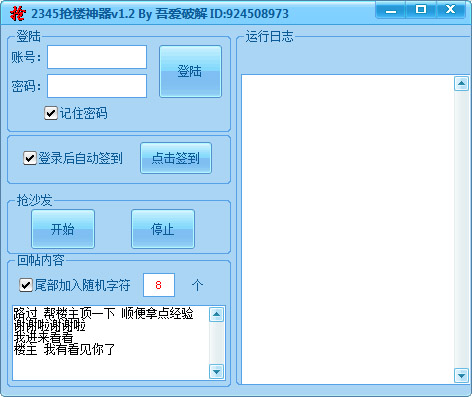Maximize the 2345抢楼神器 window

pos(421,10)
